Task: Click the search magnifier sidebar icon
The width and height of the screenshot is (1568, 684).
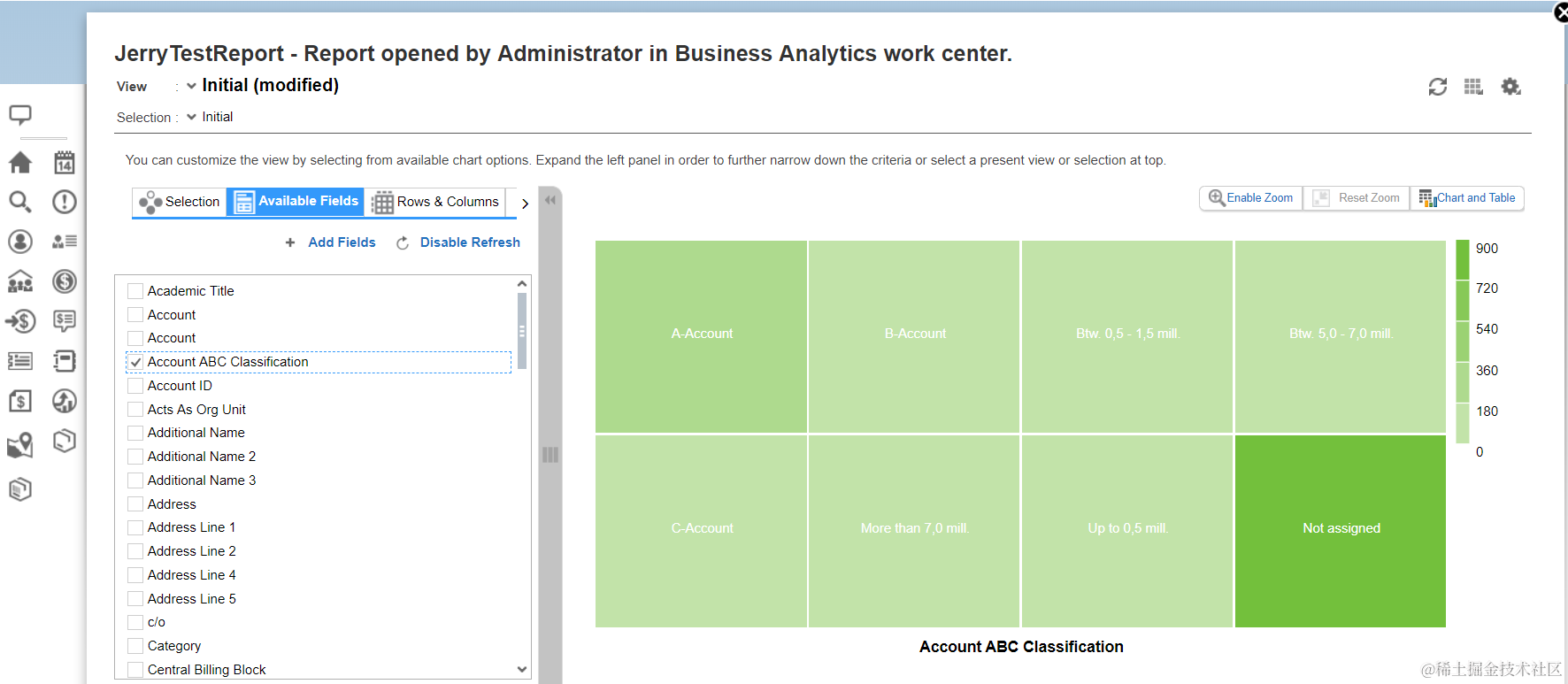Action: pos(20,202)
